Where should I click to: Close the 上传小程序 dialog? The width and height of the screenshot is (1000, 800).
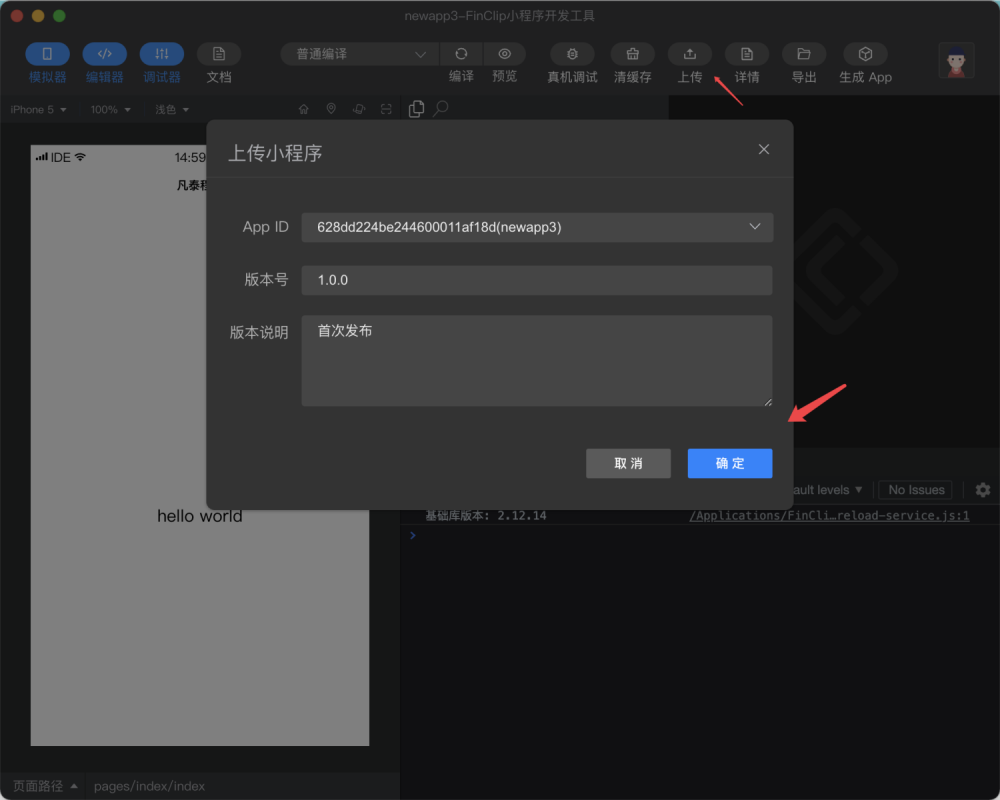tap(763, 149)
